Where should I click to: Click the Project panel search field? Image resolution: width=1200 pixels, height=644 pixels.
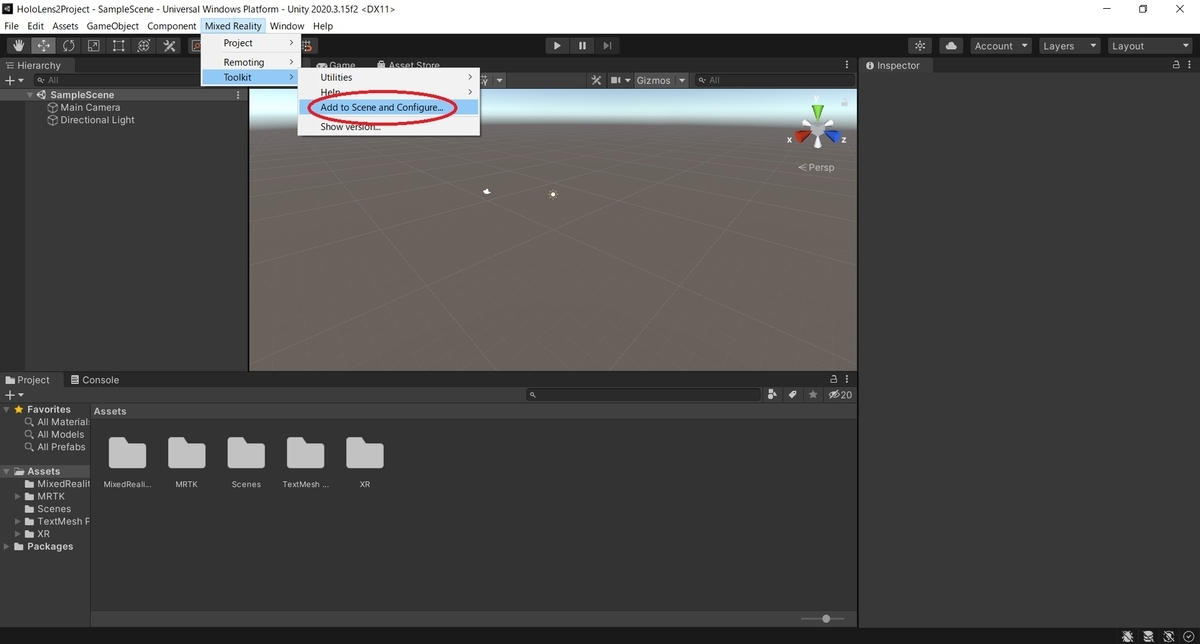(645, 395)
